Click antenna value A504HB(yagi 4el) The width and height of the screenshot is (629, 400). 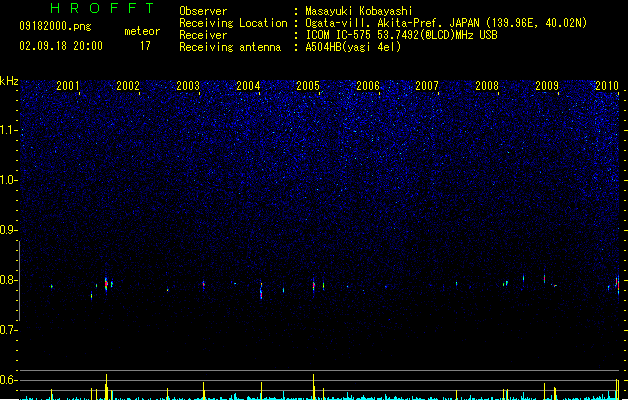[353, 47]
